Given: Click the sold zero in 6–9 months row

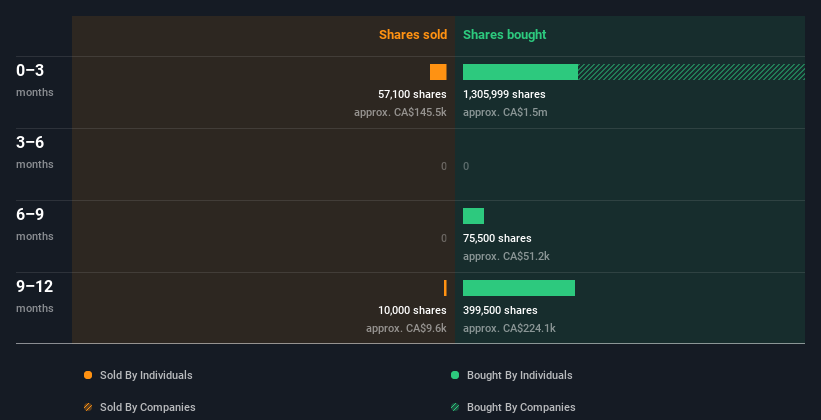Looking at the screenshot, I should 443,238.
